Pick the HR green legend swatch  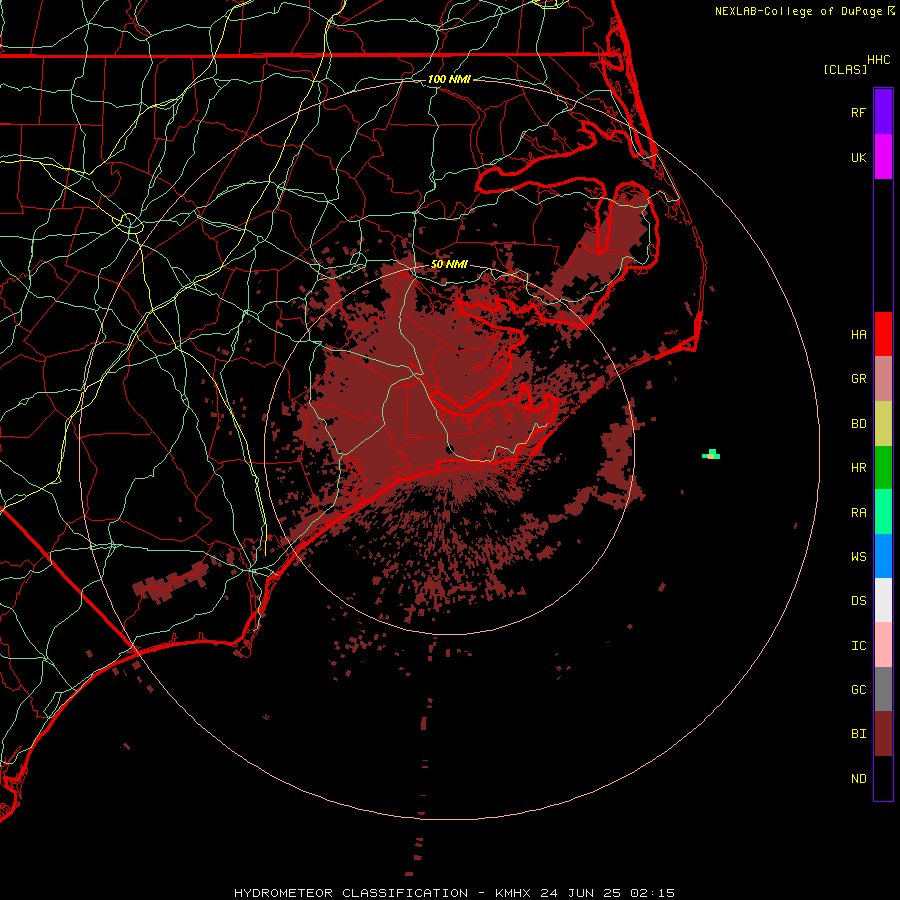(883, 468)
